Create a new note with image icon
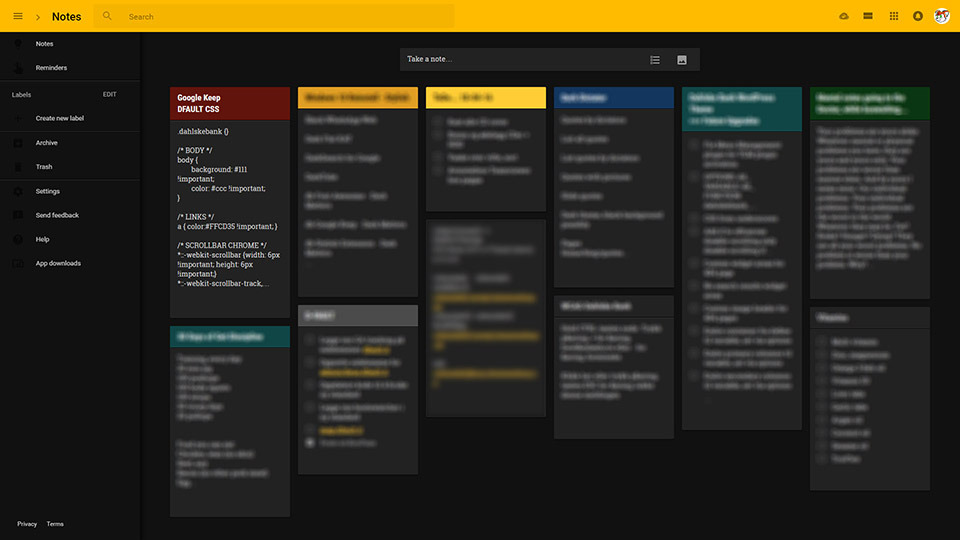The width and height of the screenshot is (960, 540). coord(682,60)
